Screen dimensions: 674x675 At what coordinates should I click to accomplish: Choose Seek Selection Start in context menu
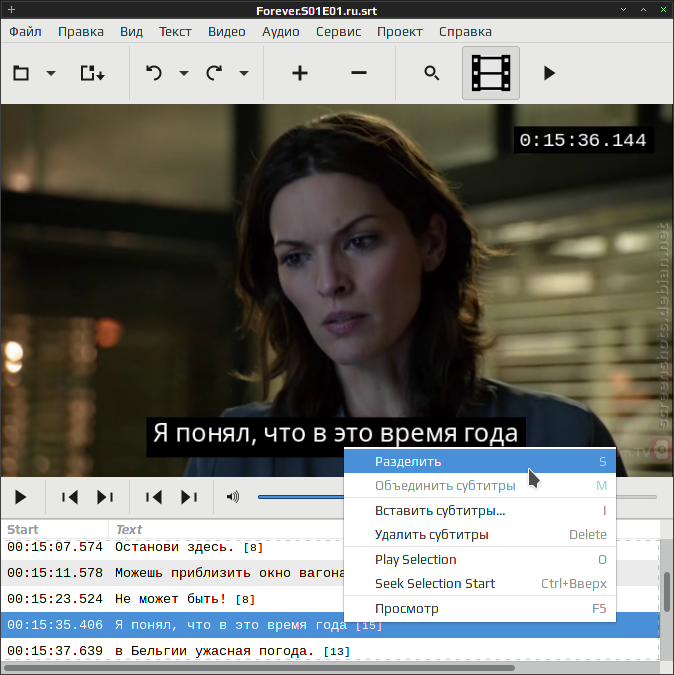click(x=480, y=584)
